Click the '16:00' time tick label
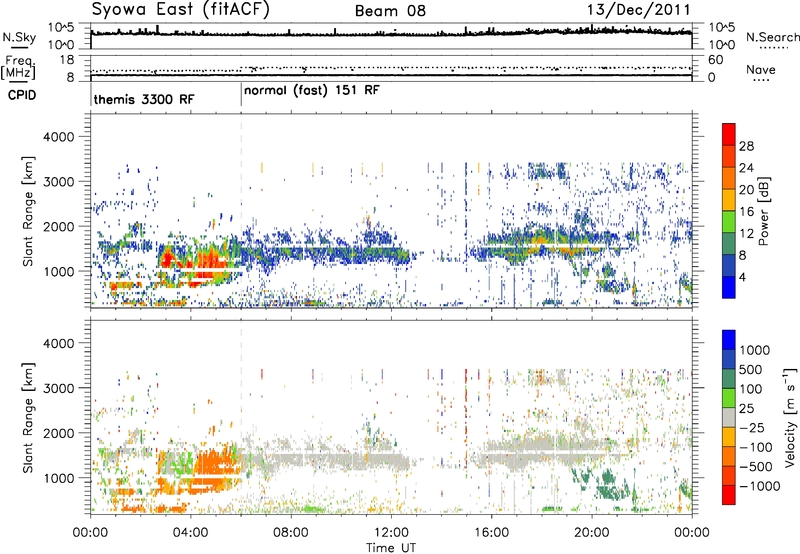The height and width of the screenshot is (554, 800). pos(491,533)
